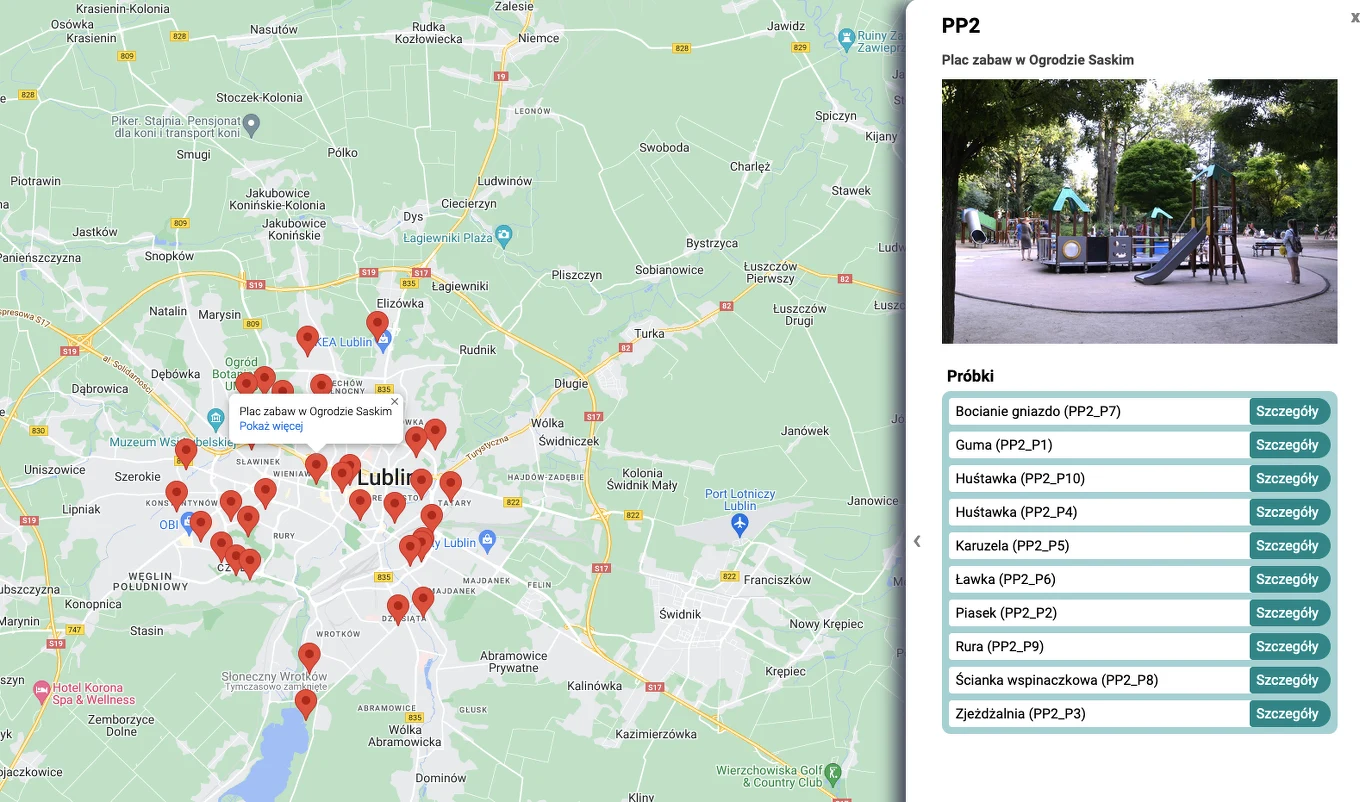Select the IKEA Lublin shopping bag icon
Image resolution: width=1366 pixels, height=802 pixels.
(382, 341)
